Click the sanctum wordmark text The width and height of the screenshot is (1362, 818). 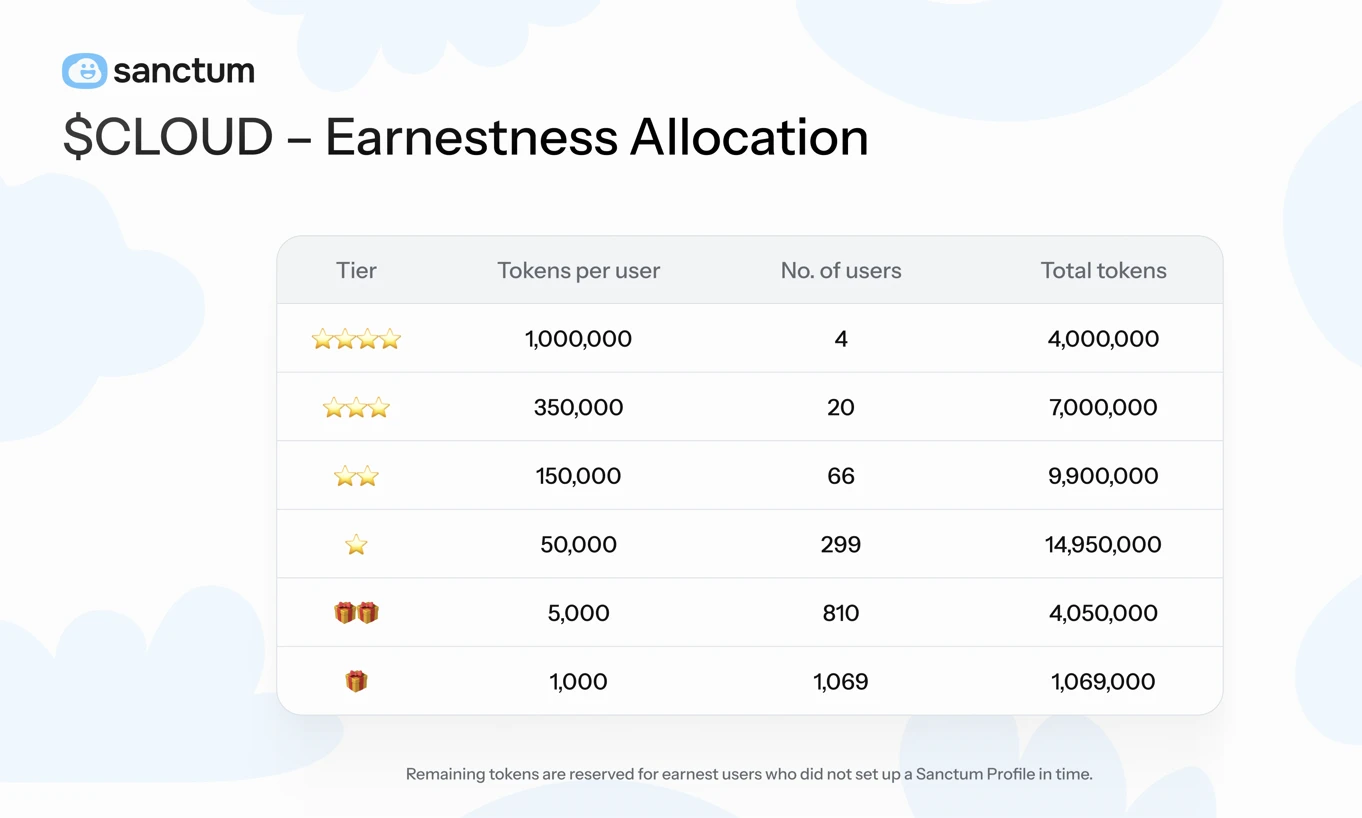coord(184,71)
